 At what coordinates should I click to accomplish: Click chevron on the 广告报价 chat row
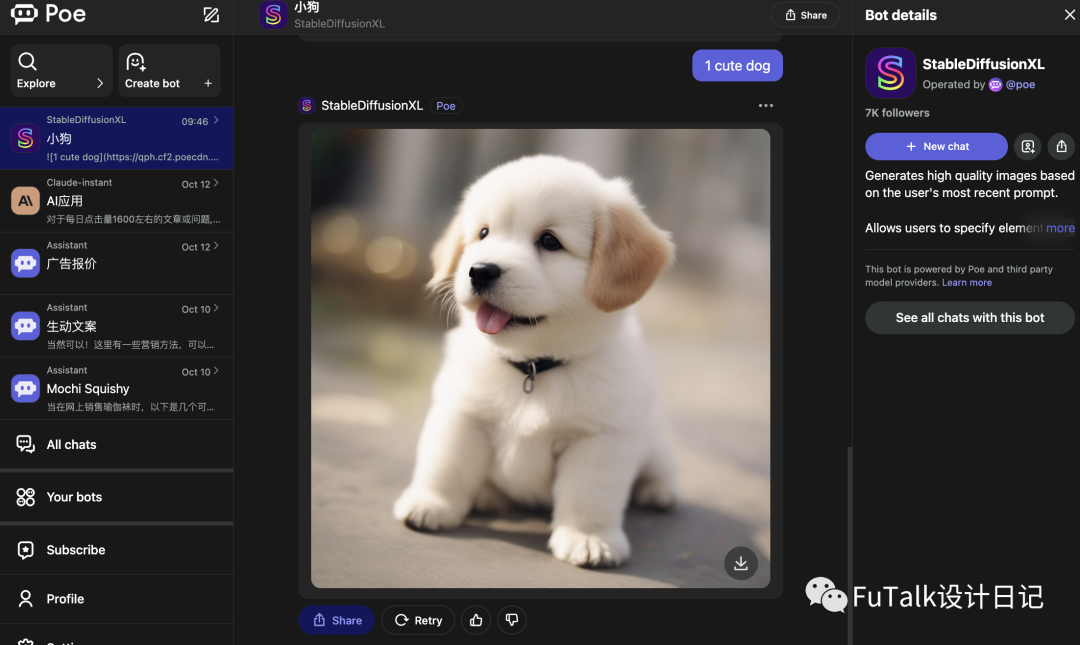[x=216, y=245]
